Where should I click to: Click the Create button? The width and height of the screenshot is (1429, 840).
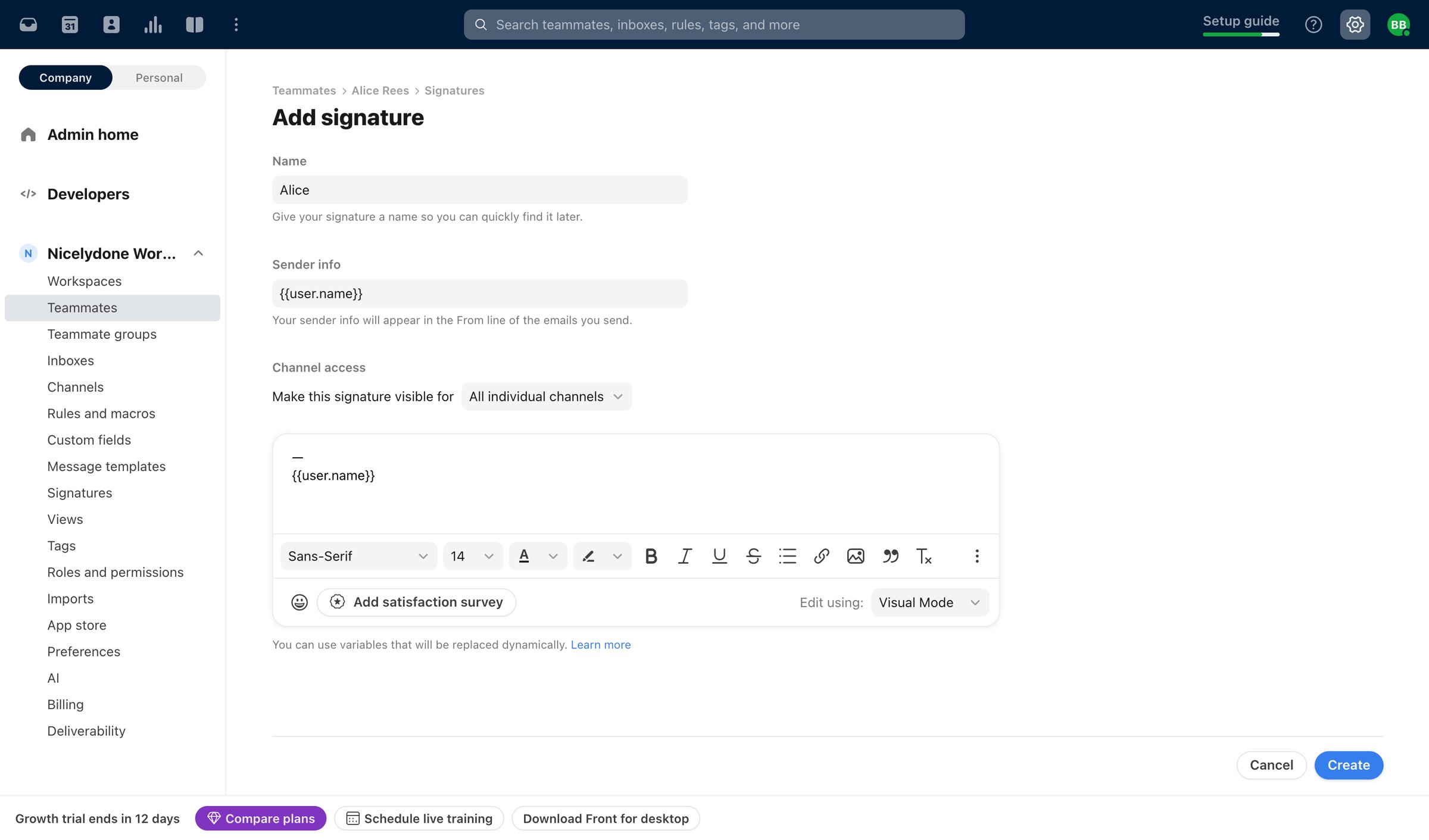tap(1349, 765)
